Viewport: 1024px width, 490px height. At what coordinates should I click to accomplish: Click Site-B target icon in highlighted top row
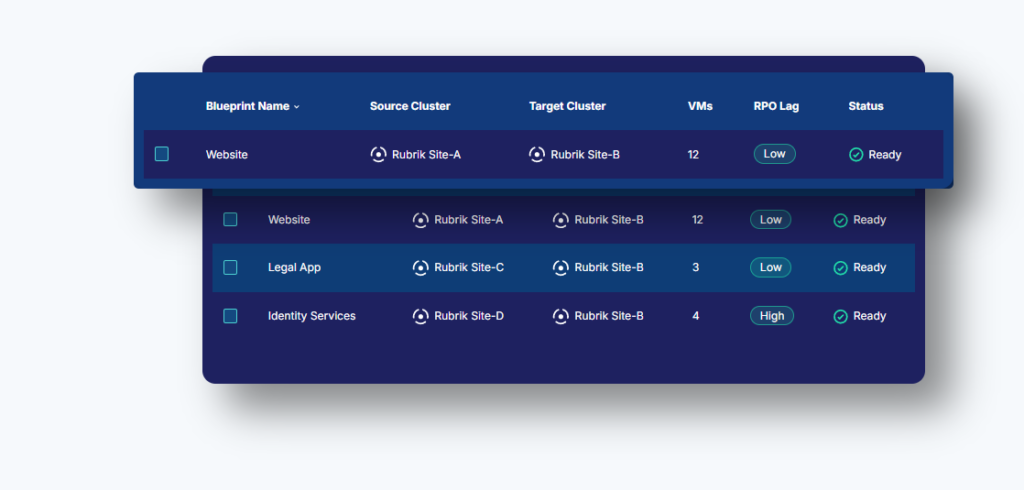pyautogui.click(x=537, y=155)
